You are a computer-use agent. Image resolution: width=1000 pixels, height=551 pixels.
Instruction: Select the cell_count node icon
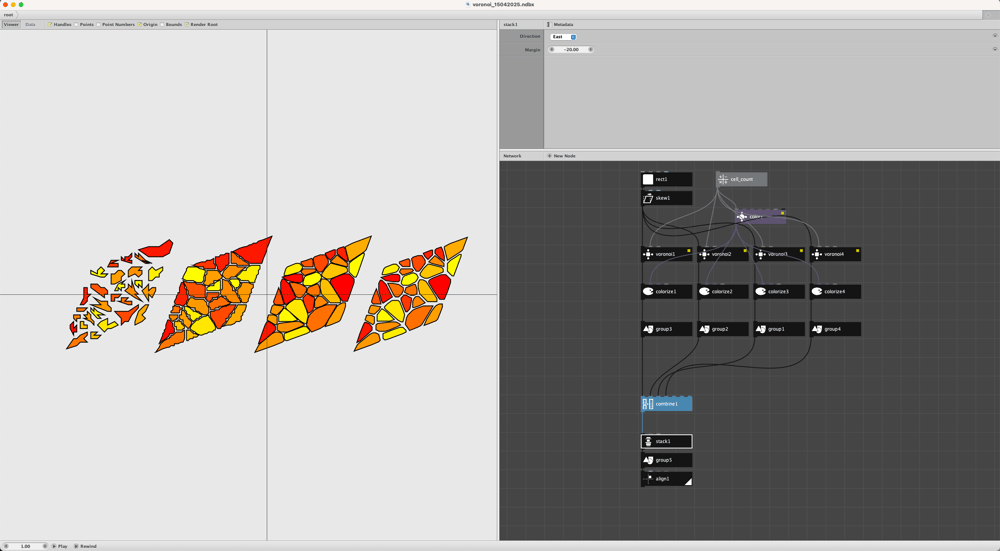(723, 179)
